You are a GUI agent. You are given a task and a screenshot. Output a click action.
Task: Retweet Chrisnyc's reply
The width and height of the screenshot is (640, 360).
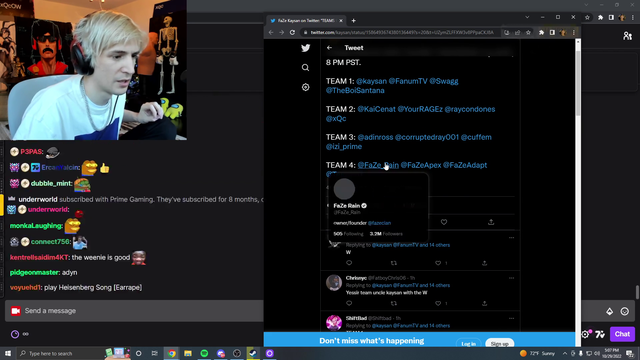coord(393,303)
